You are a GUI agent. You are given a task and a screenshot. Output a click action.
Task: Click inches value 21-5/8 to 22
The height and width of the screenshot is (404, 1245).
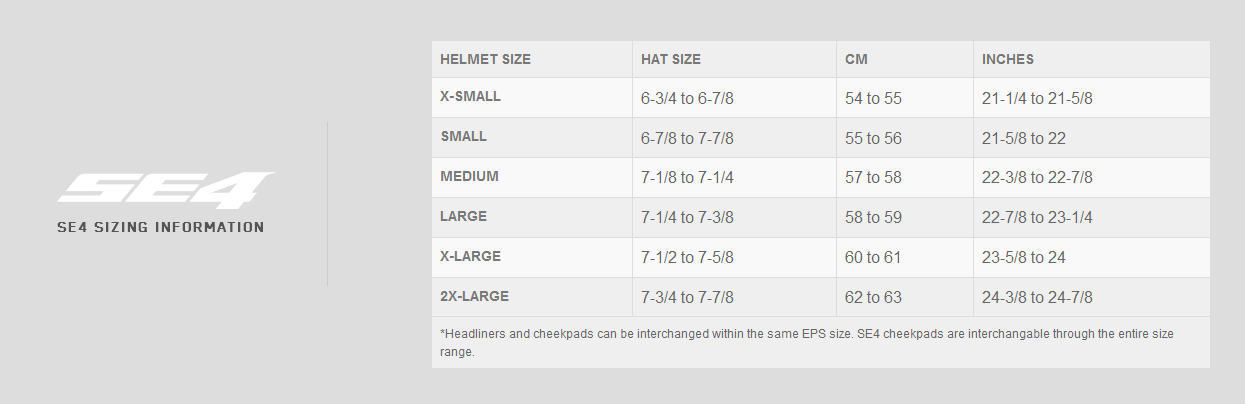[1024, 139]
